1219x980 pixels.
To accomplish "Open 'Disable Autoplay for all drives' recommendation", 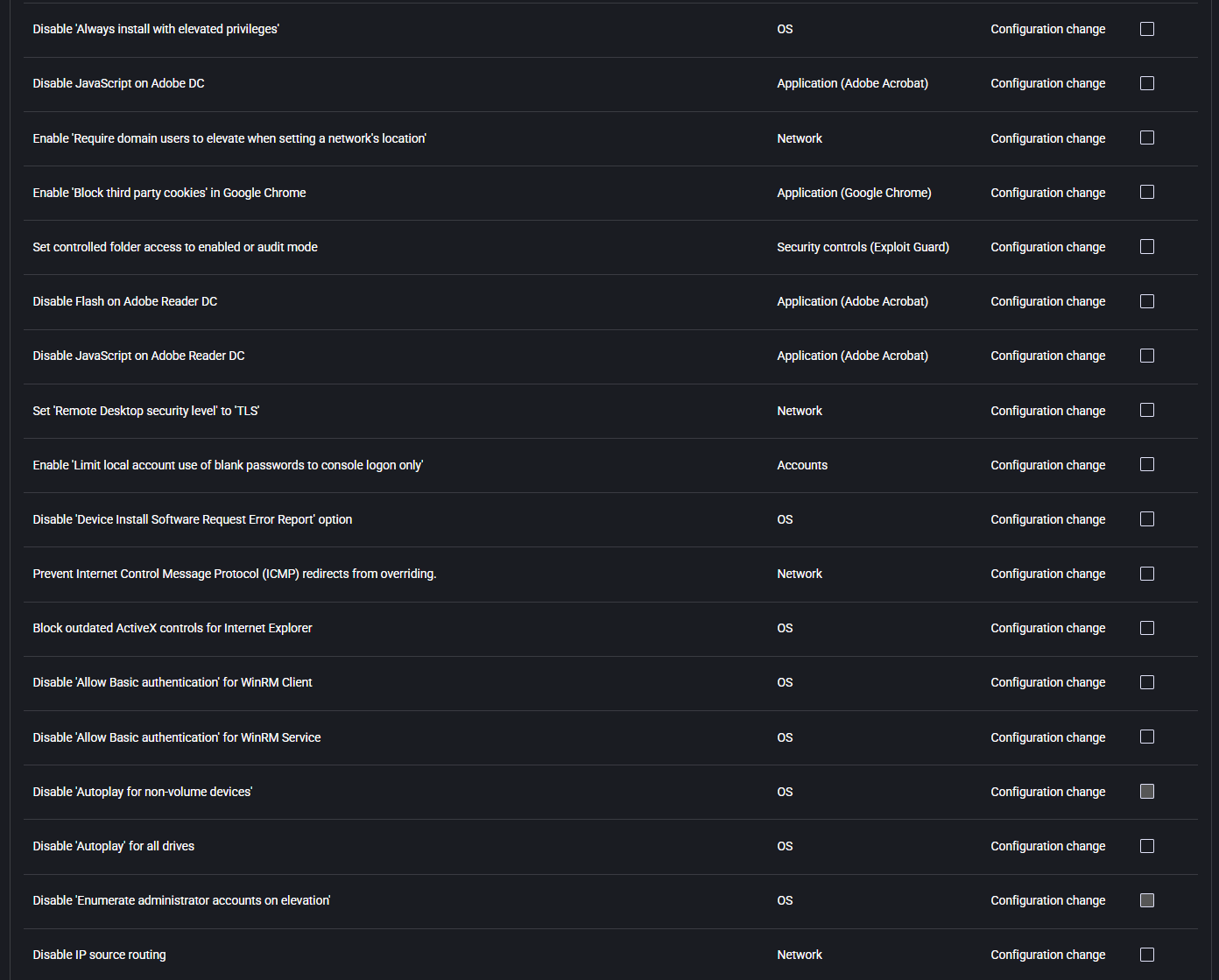I will (114, 846).
